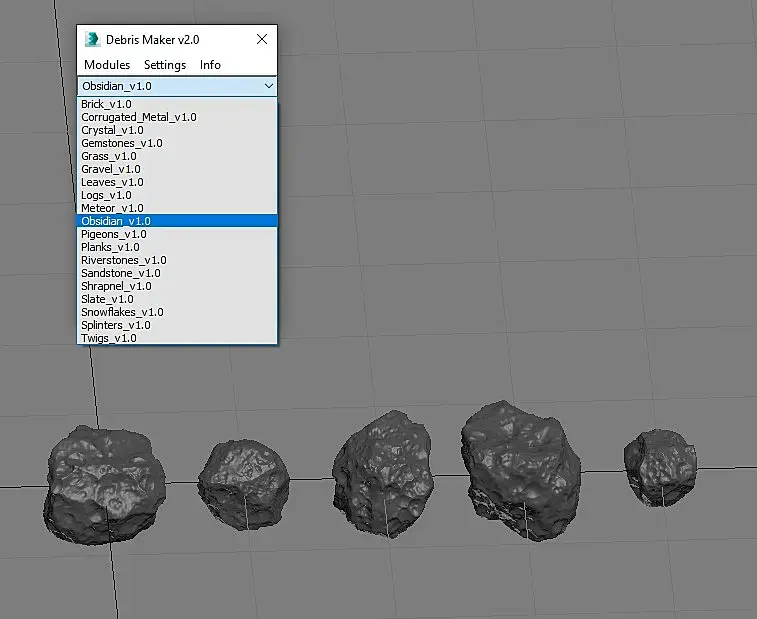Pick Riverstones_v1.0 from the list
Viewport: 757px width, 619px height.
(177, 260)
